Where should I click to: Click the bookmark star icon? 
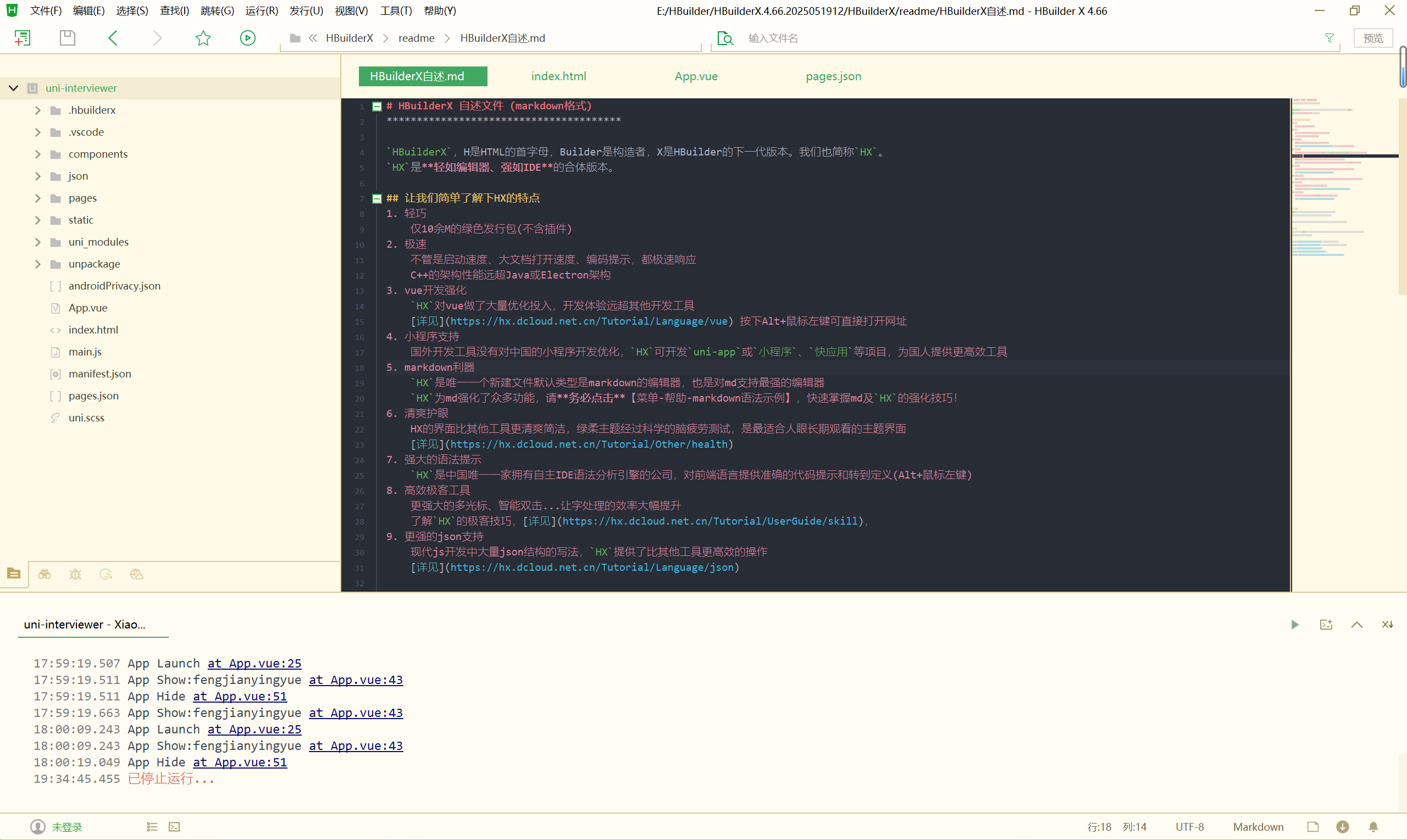203,38
